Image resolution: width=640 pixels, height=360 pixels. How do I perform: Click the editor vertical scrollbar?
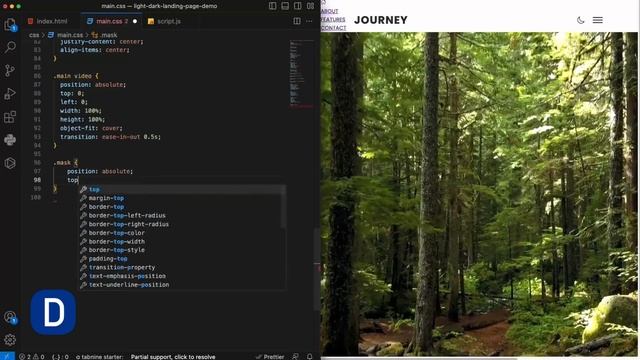[317, 269]
